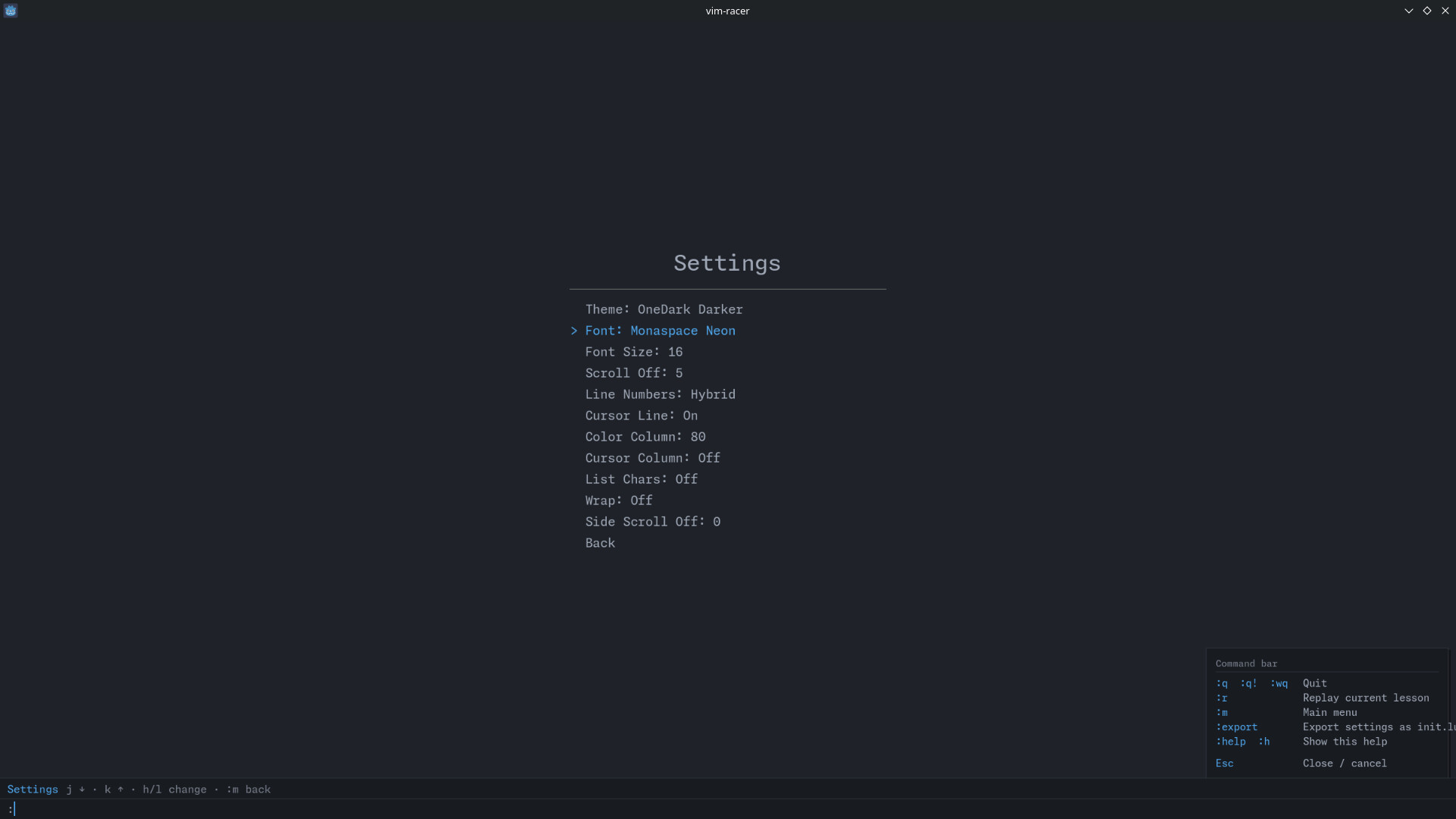Click the 'Esc' key label in help panel
1456x819 pixels.
click(x=1225, y=764)
